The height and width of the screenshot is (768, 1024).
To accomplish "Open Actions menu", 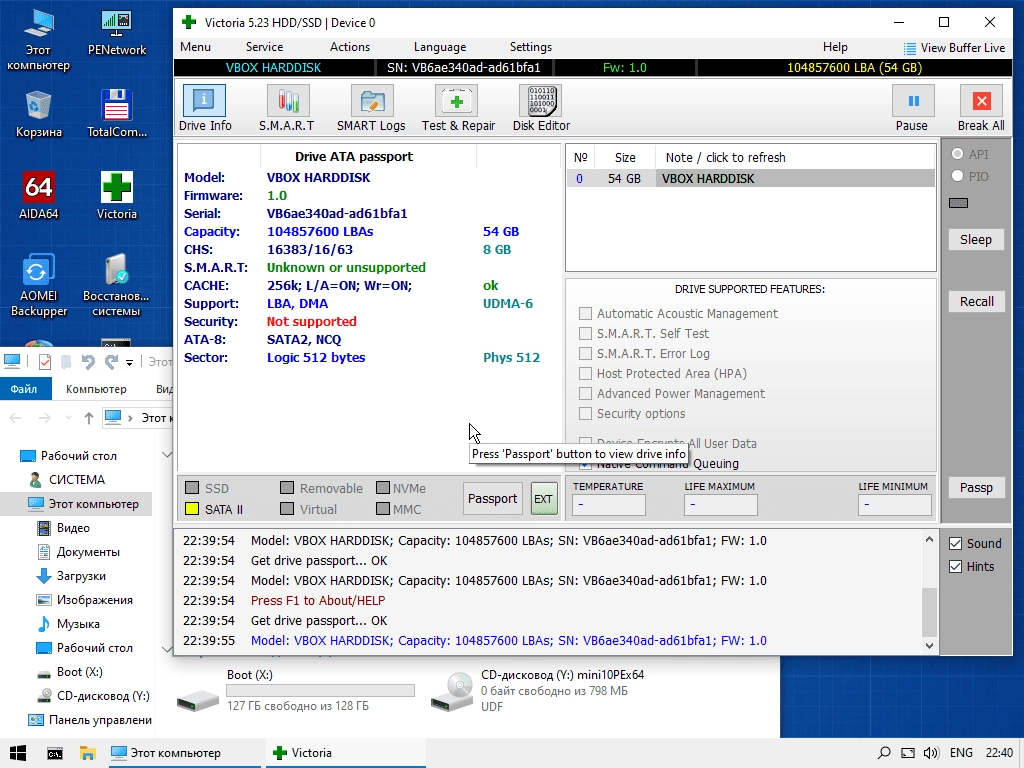I will point(350,47).
